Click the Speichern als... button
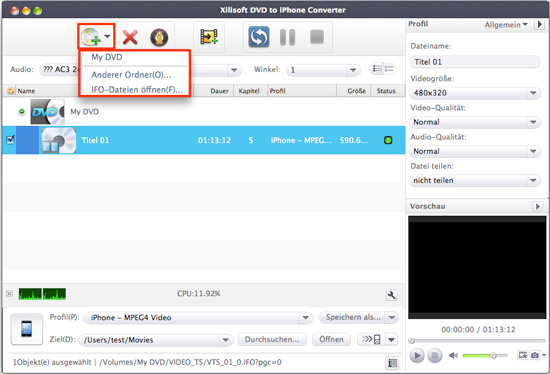The height and width of the screenshot is (374, 550). [352, 317]
